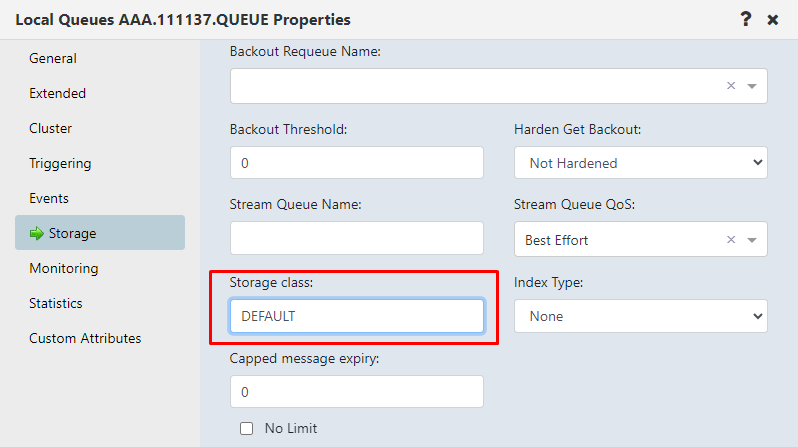798x447 pixels.
Task: Click the green arrow beside Storage
Action: click(37, 233)
